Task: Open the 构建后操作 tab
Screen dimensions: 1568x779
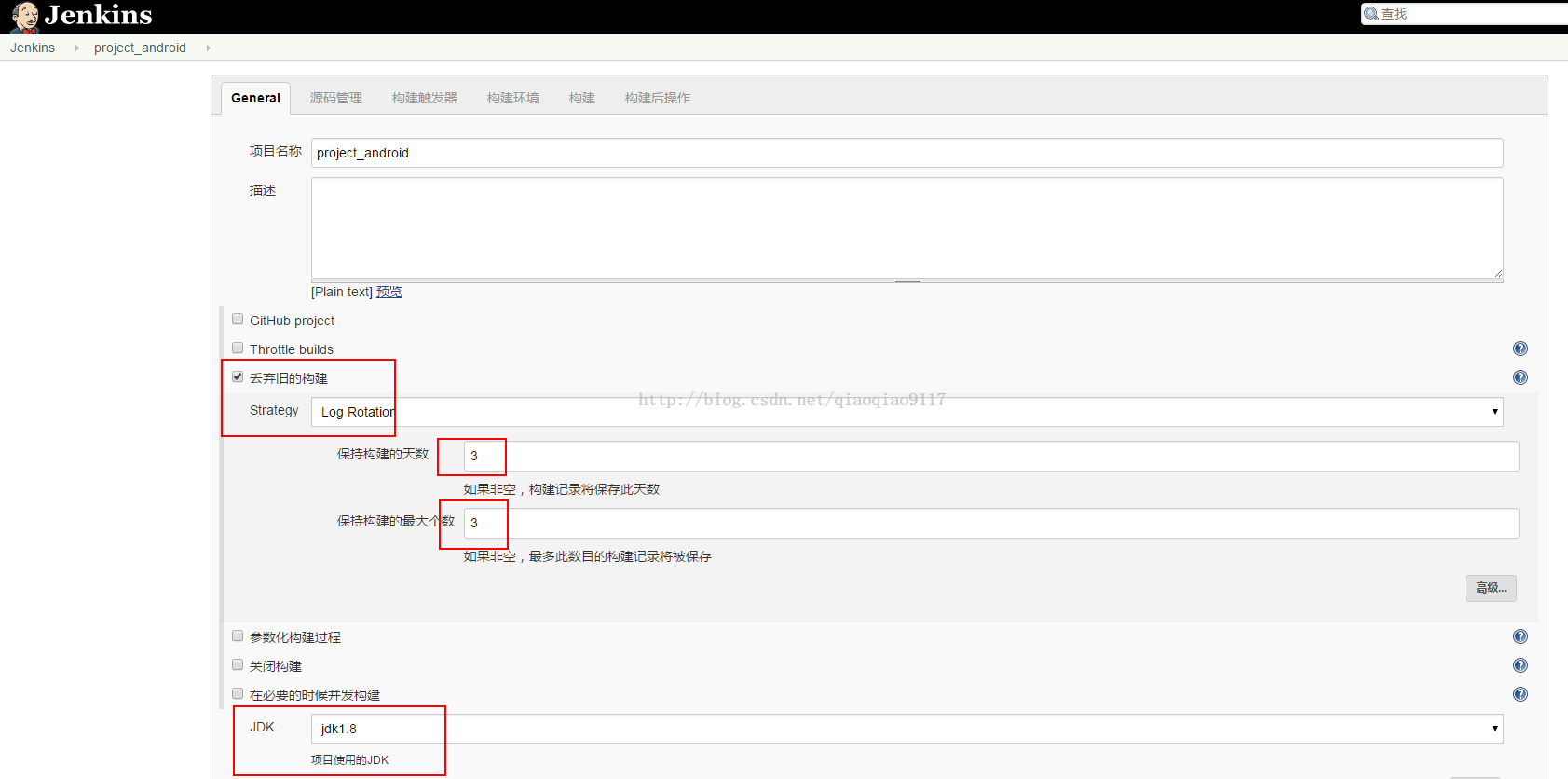Action: (x=658, y=98)
